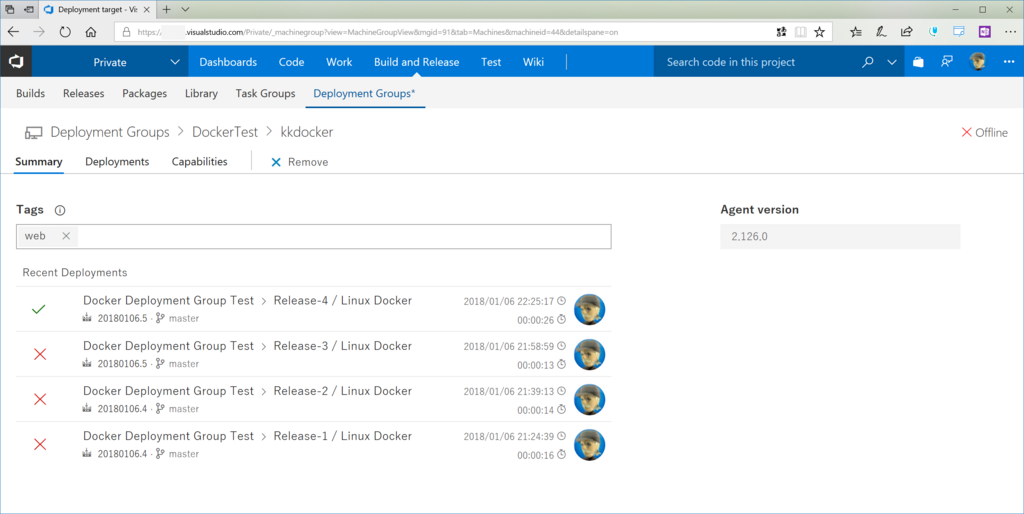This screenshot has width=1024, height=514.
Task: Click the kkdocker breadcrumb text
Action: (307, 132)
